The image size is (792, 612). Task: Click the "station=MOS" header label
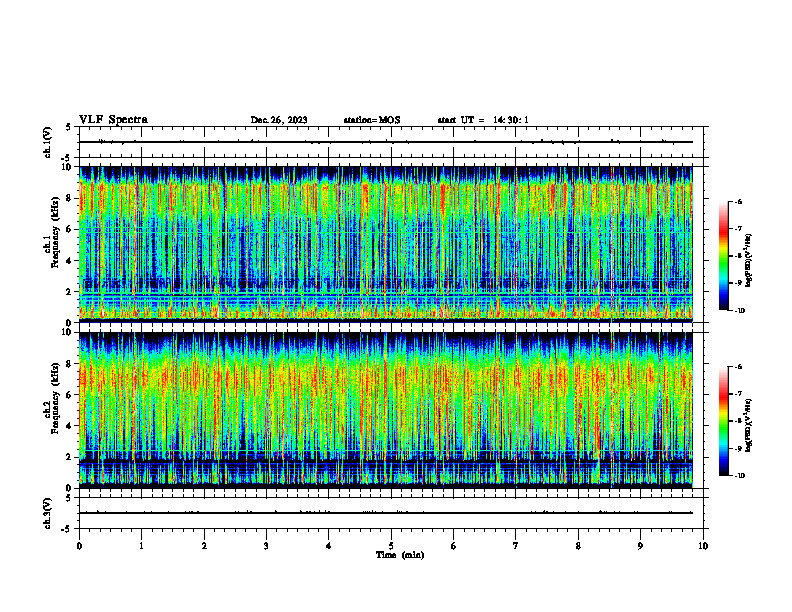pyautogui.click(x=372, y=120)
